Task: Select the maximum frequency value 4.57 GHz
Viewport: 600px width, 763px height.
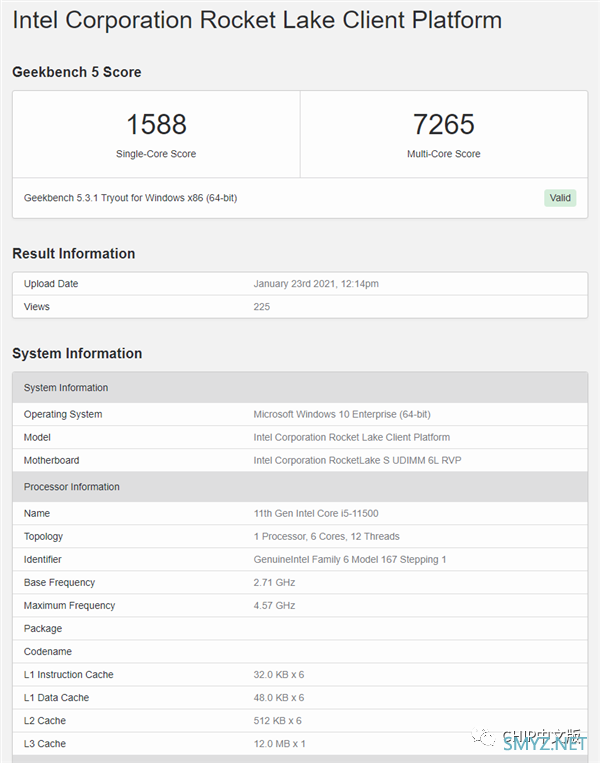Action: (274, 605)
